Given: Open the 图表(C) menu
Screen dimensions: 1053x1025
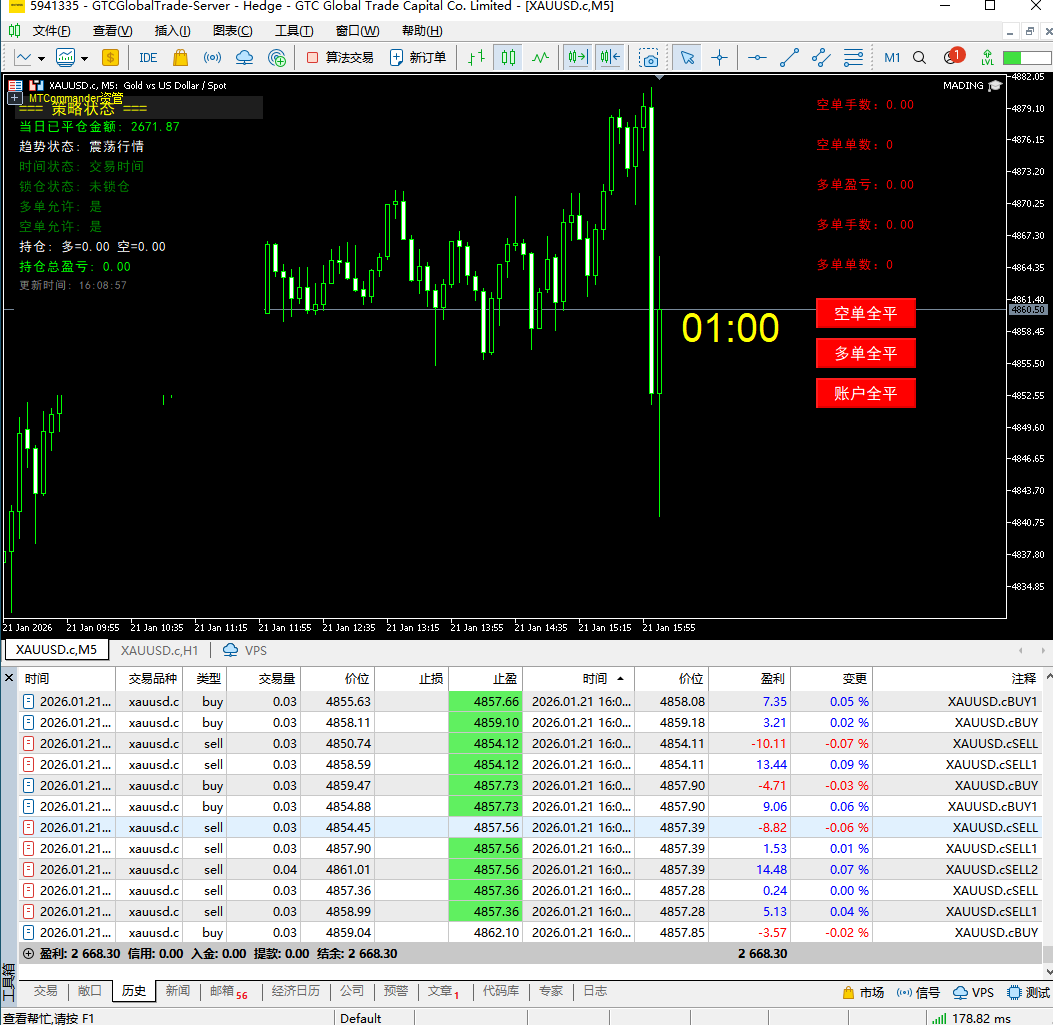Looking at the screenshot, I should coord(232,31).
